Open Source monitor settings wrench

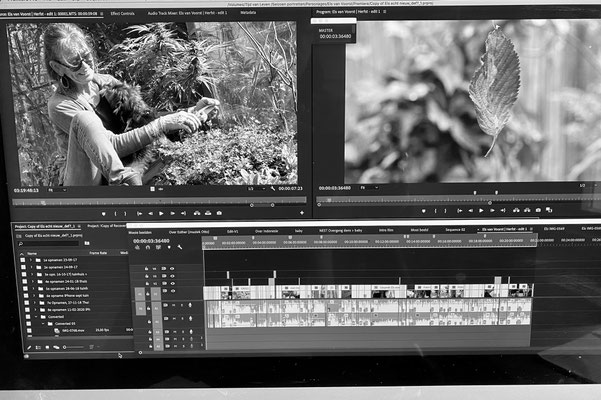273,189
